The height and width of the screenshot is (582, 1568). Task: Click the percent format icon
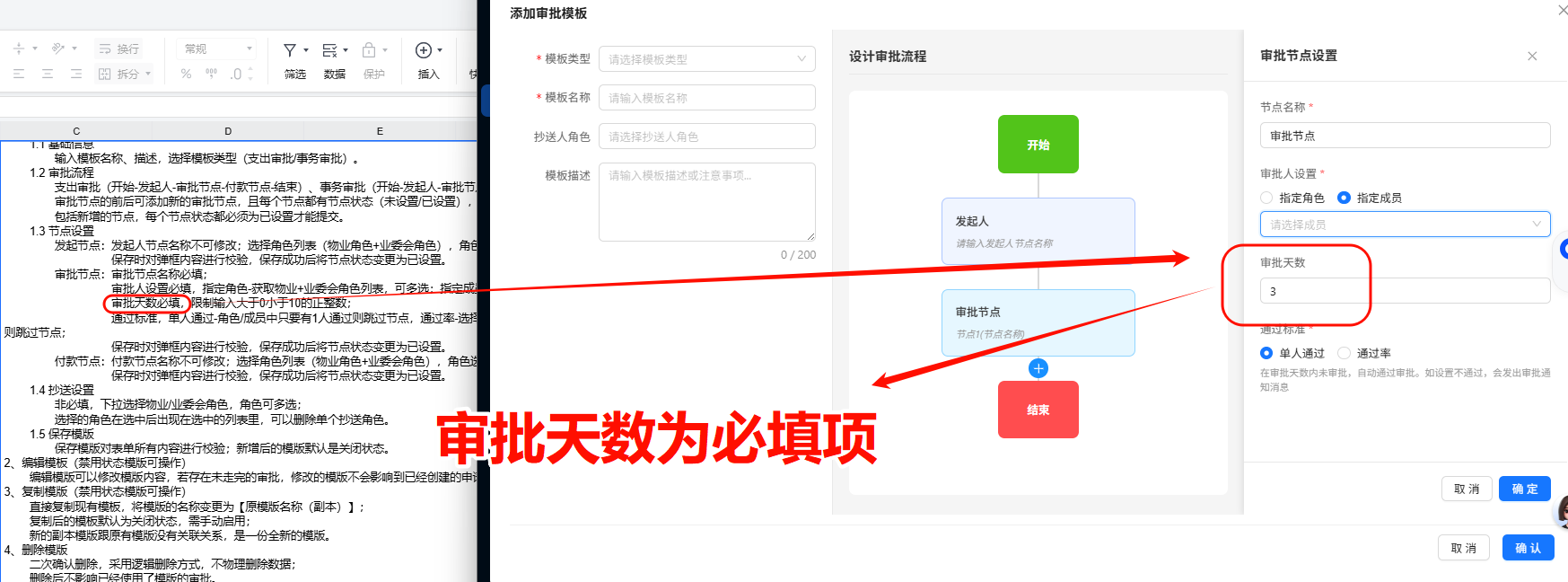[186, 74]
